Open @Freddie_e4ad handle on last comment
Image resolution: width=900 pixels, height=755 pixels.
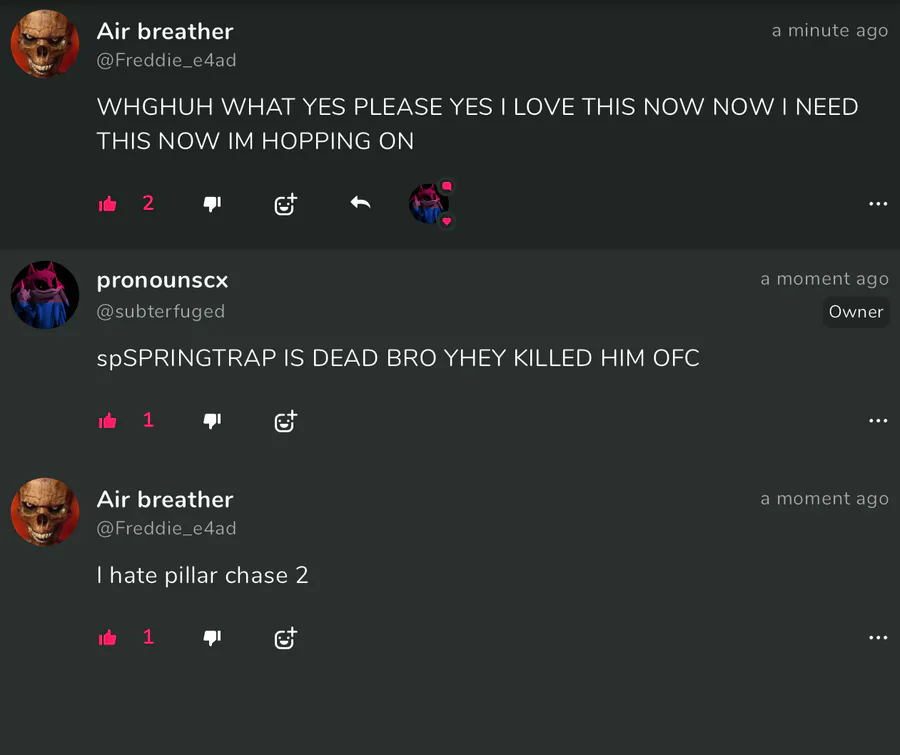click(x=166, y=528)
